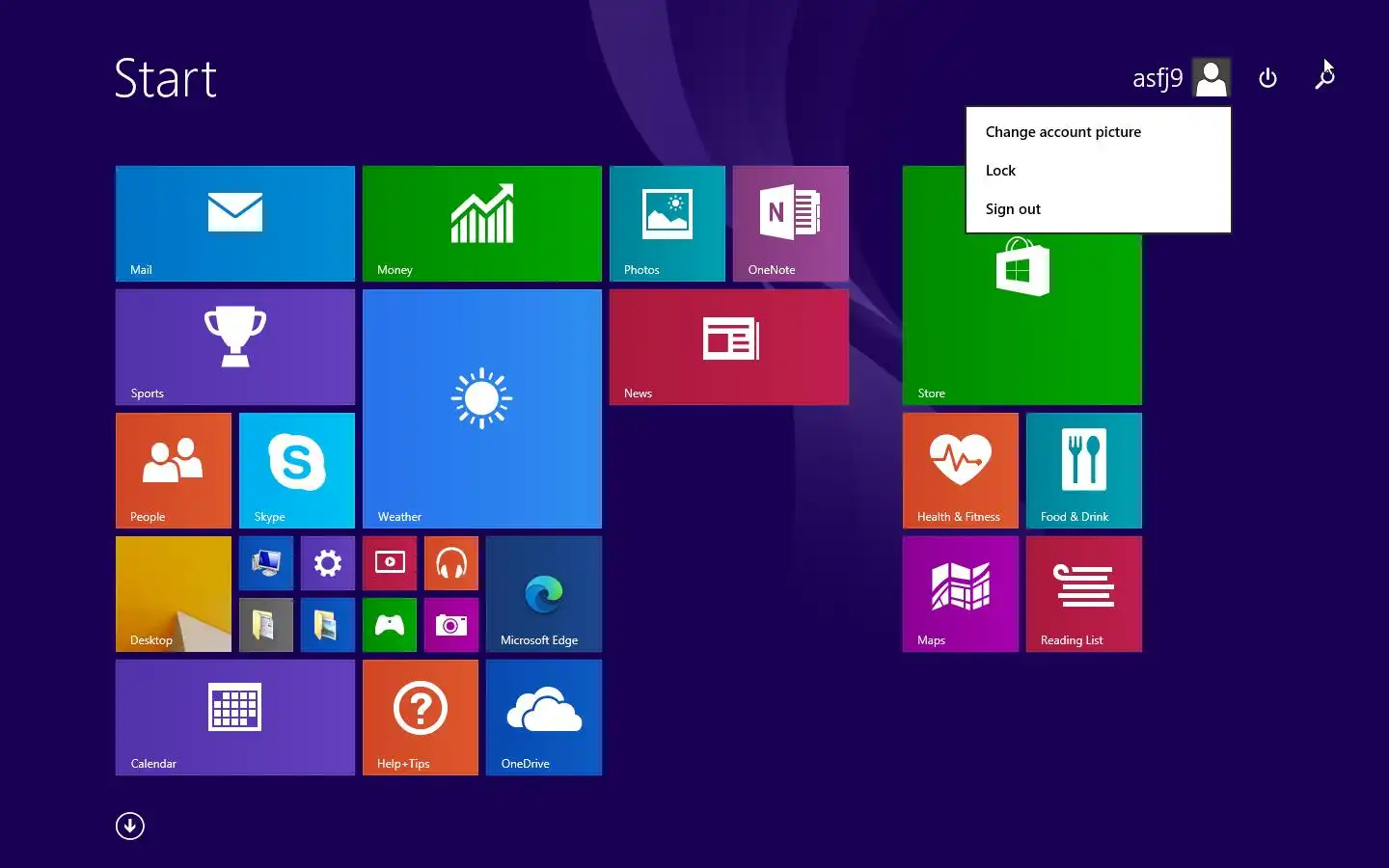The height and width of the screenshot is (868, 1389).
Task: Launch Health & Fitness tile
Action: pos(961,471)
